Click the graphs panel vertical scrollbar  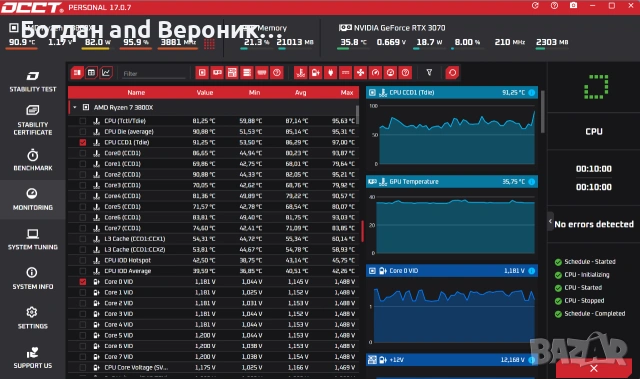coord(542,111)
